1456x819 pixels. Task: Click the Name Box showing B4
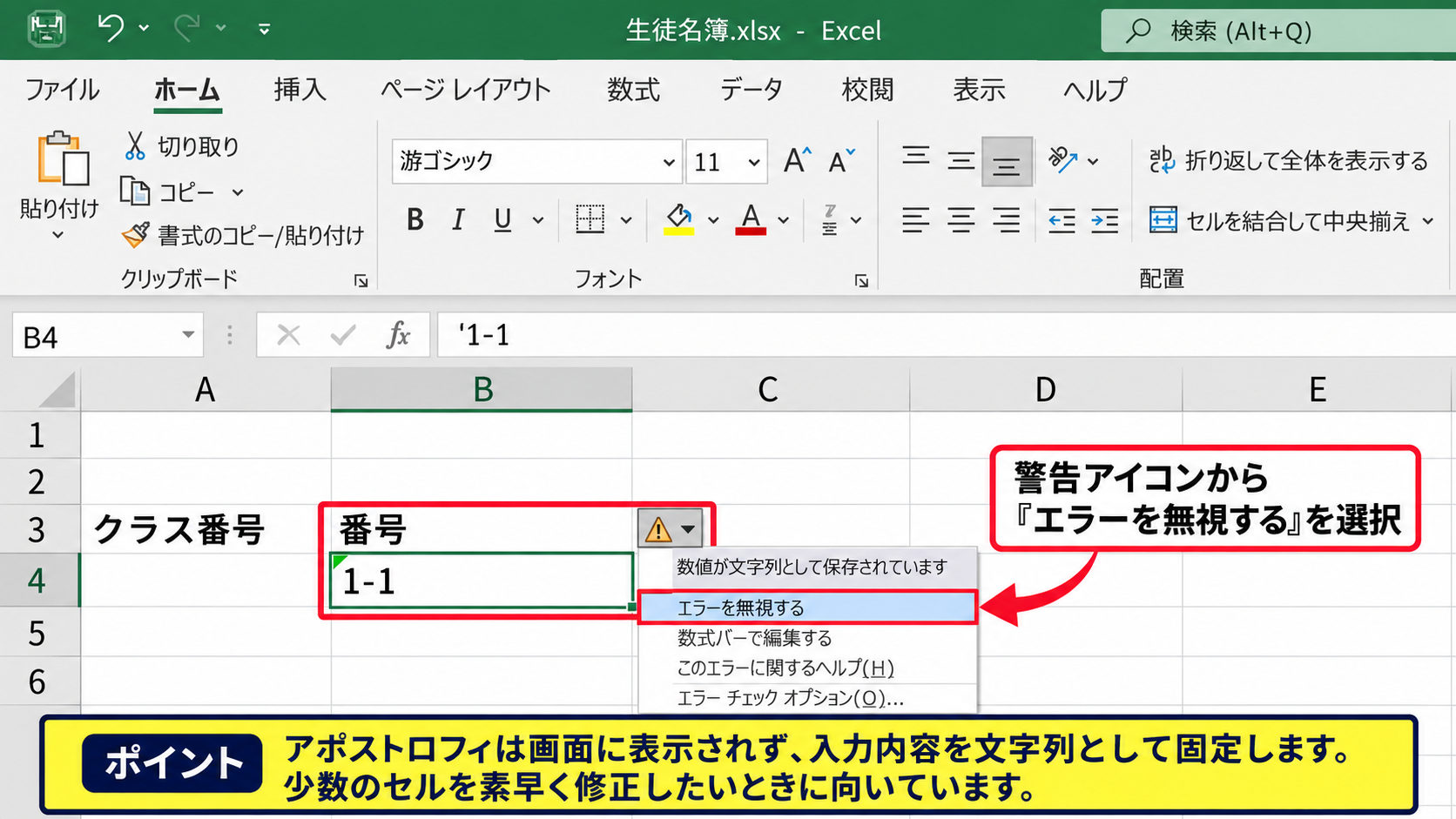(108, 336)
